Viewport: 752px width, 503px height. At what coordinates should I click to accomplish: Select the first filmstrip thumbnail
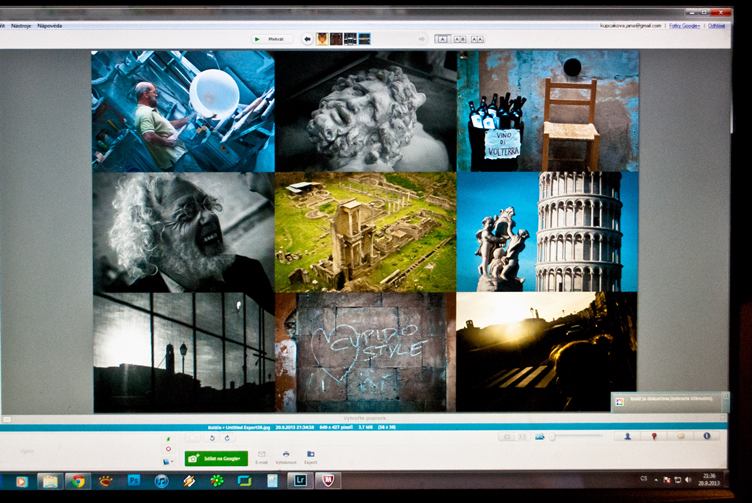tap(323, 39)
